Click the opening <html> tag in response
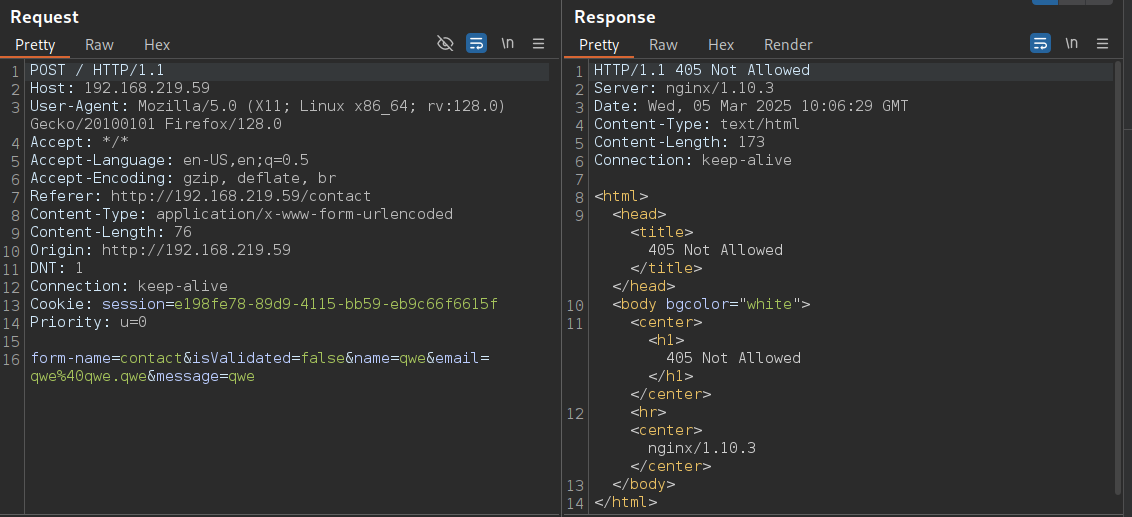 pyautogui.click(x=621, y=196)
